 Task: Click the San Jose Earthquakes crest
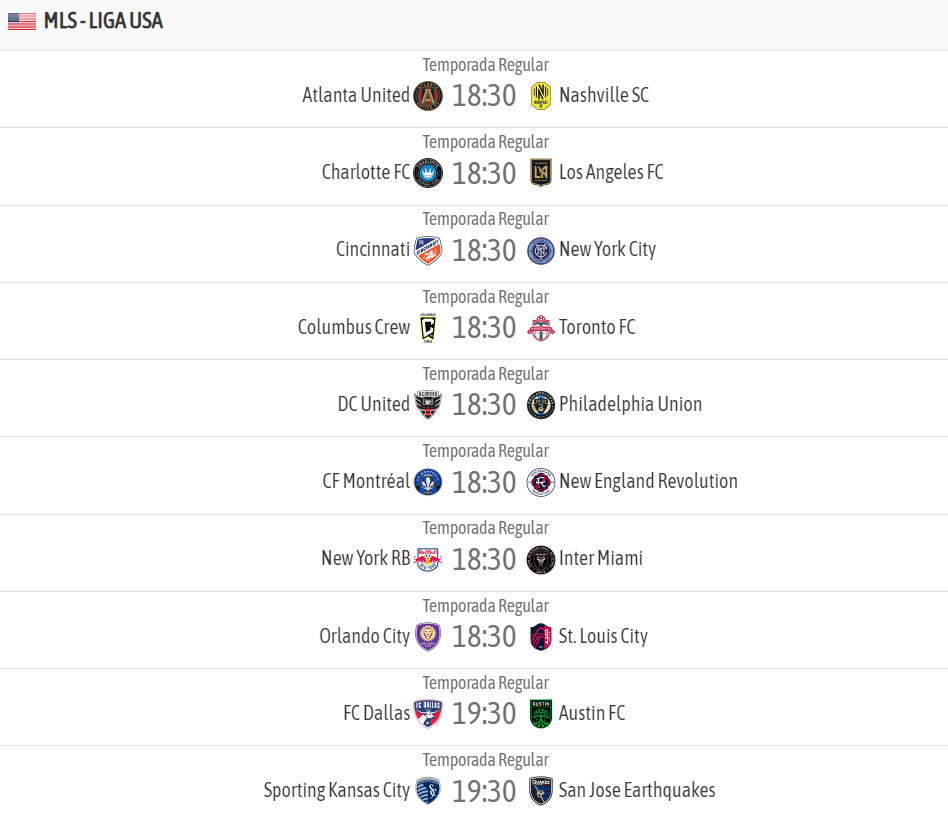541,791
